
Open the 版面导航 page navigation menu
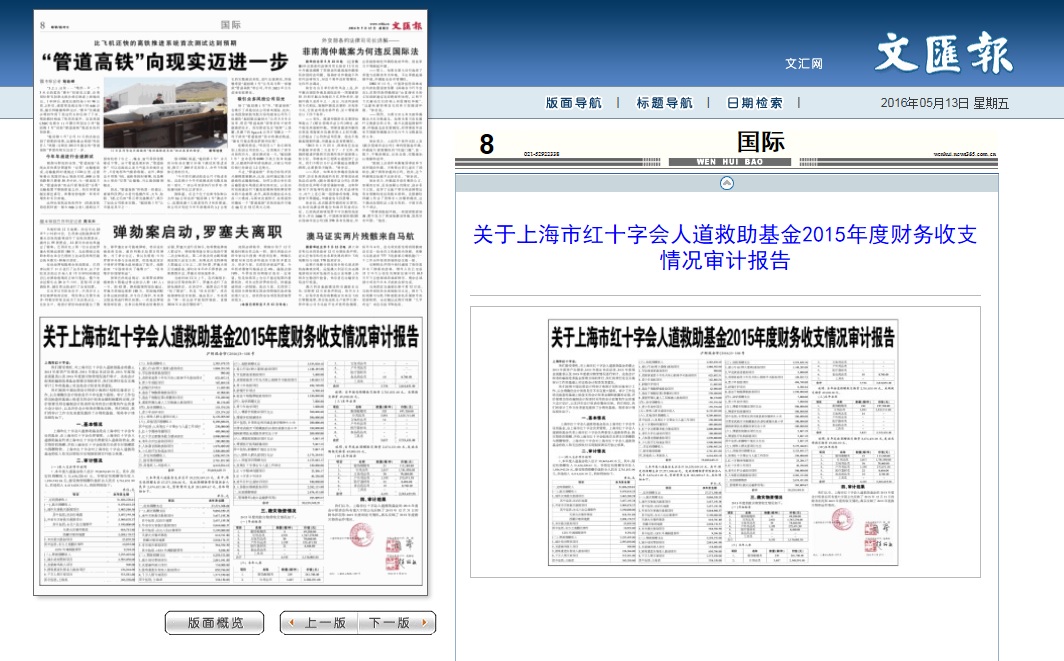(573, 103)
